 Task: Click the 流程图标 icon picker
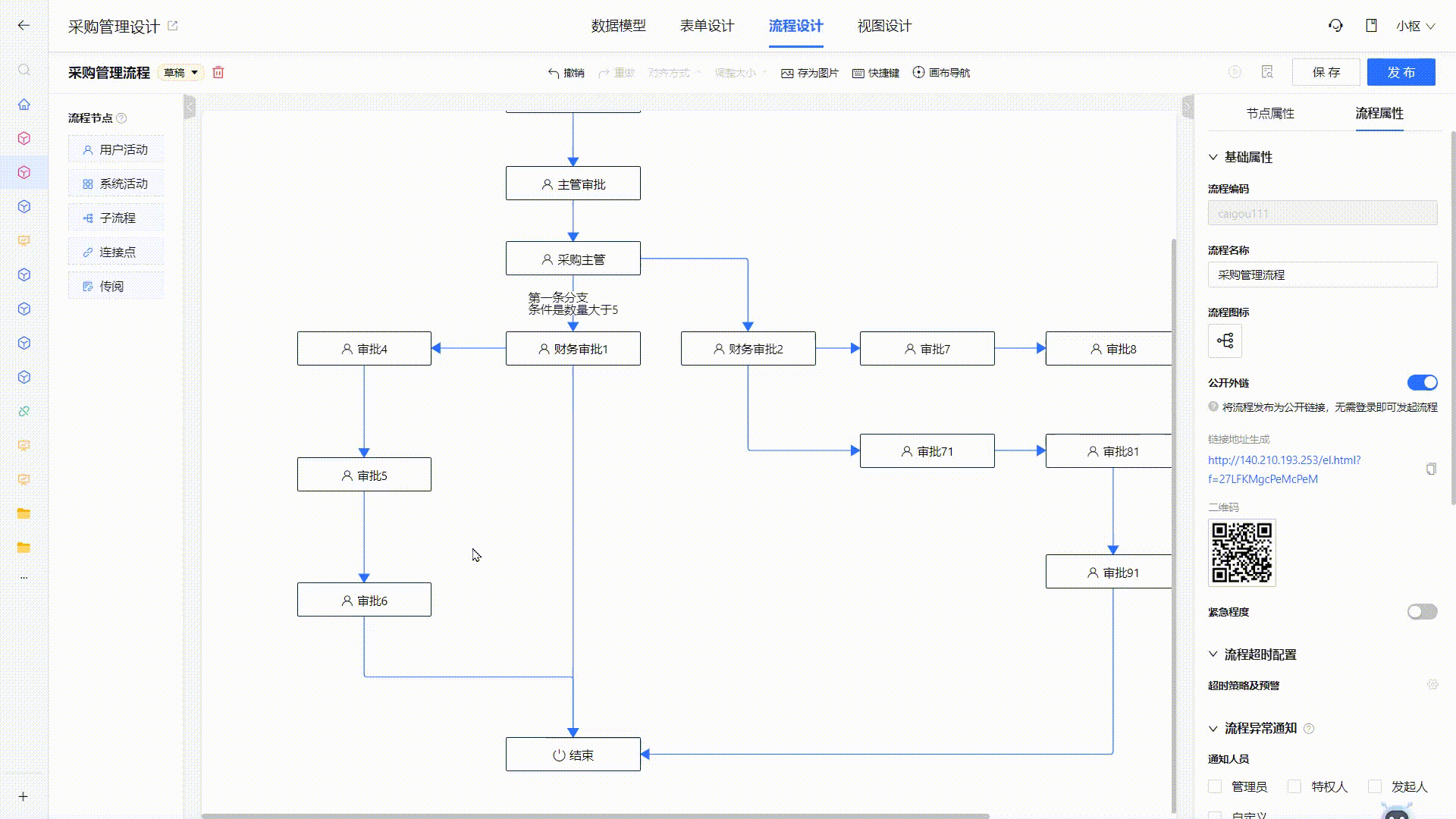(1225, 340)
